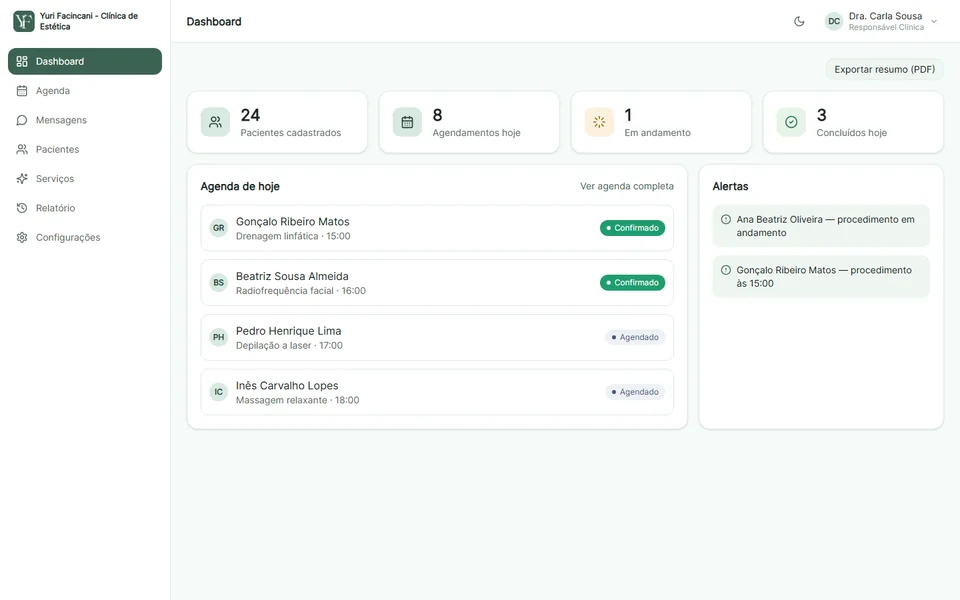Open the 1 Em andamento card
Image resolution: width=960 pixels, height=600 pixels.
(661, 122)
